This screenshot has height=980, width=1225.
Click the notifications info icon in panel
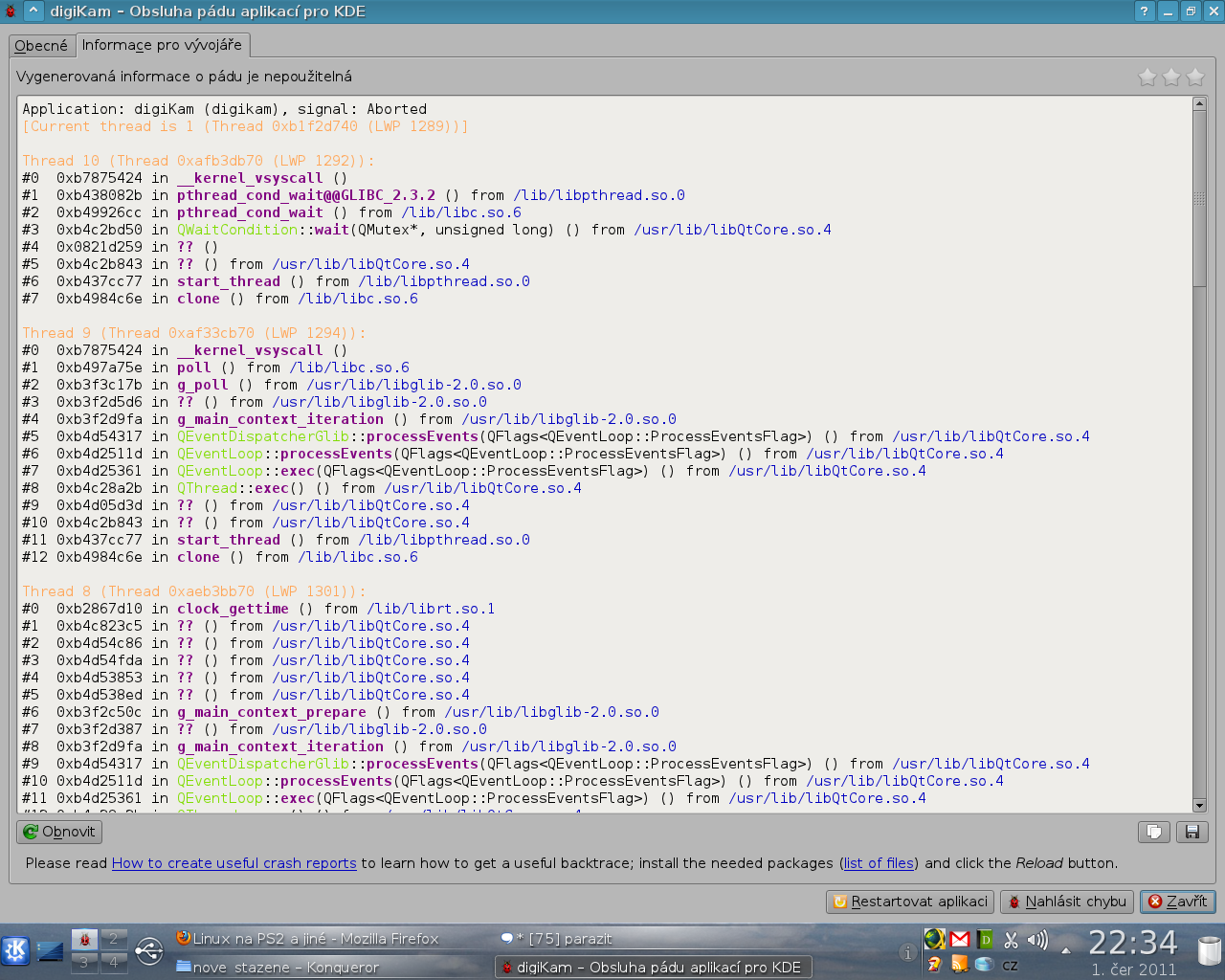point(906,951)
